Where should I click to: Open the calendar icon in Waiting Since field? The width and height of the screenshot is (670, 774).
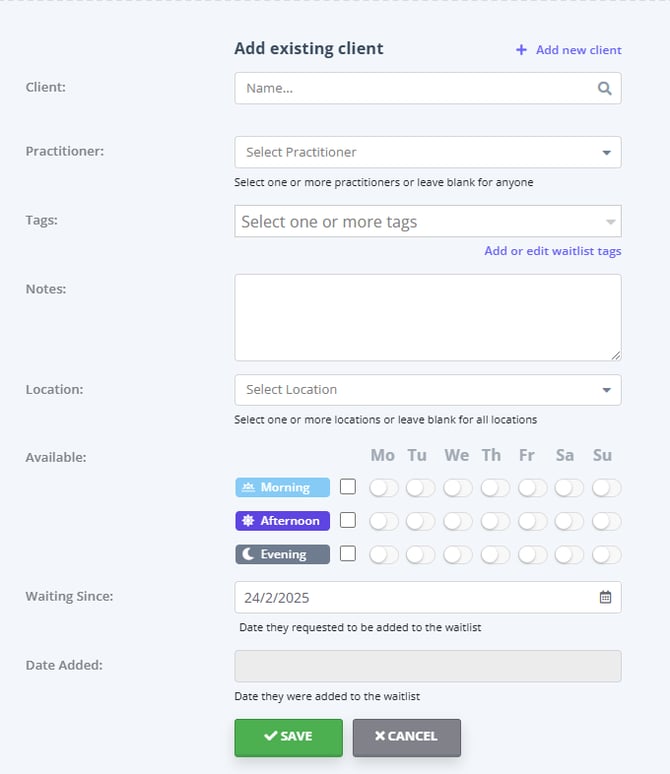tap(605, 597)
